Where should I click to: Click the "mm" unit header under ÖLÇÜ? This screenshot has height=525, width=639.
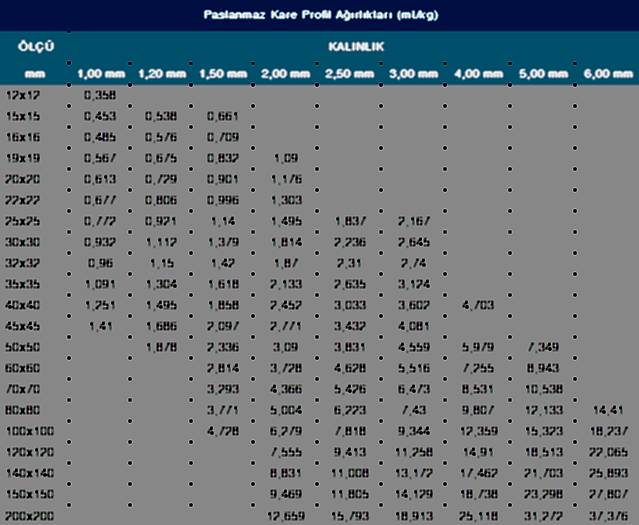click(36, 75)
